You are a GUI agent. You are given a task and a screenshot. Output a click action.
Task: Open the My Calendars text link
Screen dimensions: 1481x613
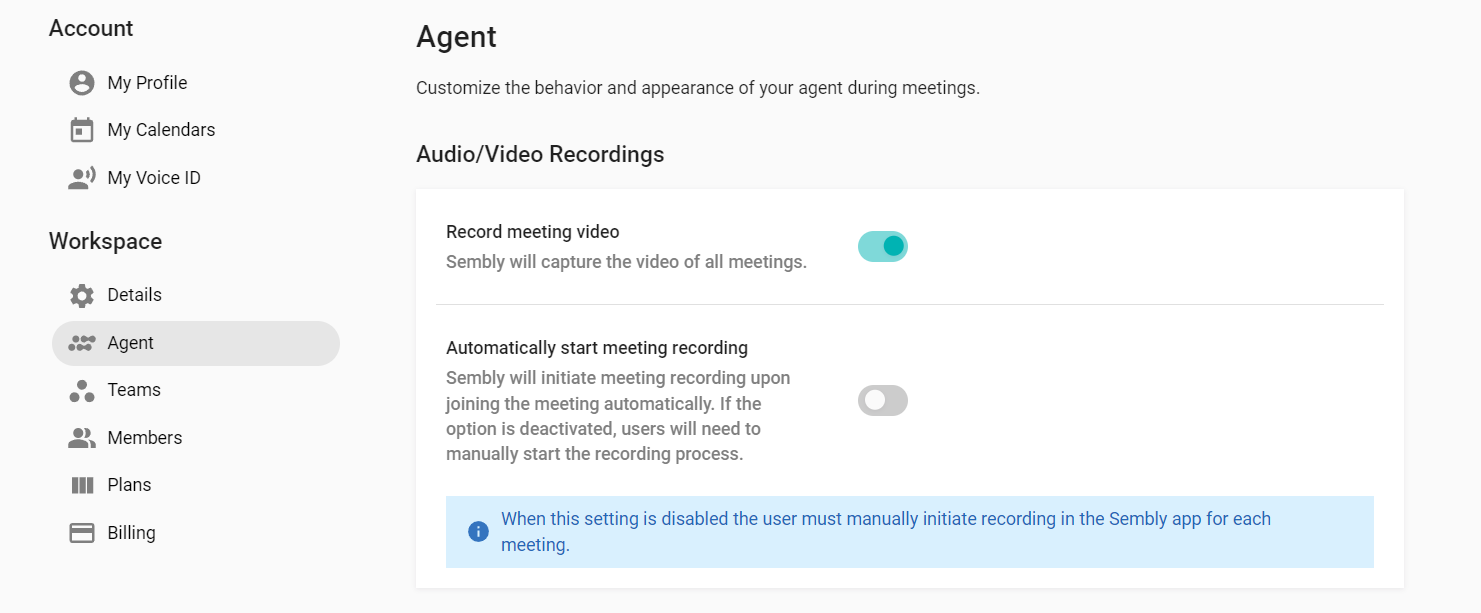[161, 130]
